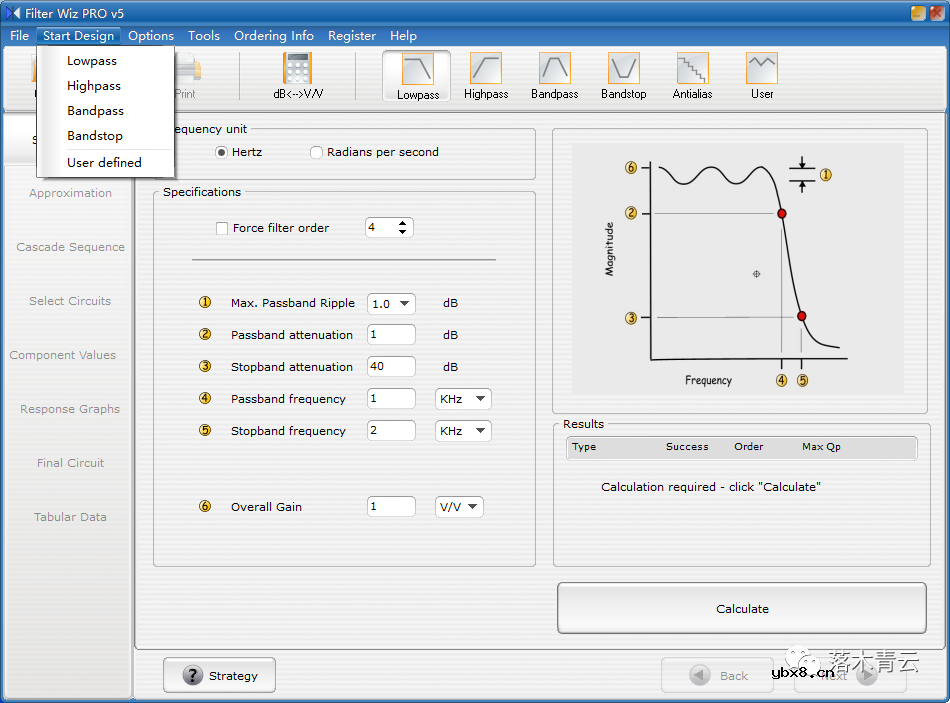Enable the Force filter order checkbox
The image size is (950, 703).
(222, 228)
